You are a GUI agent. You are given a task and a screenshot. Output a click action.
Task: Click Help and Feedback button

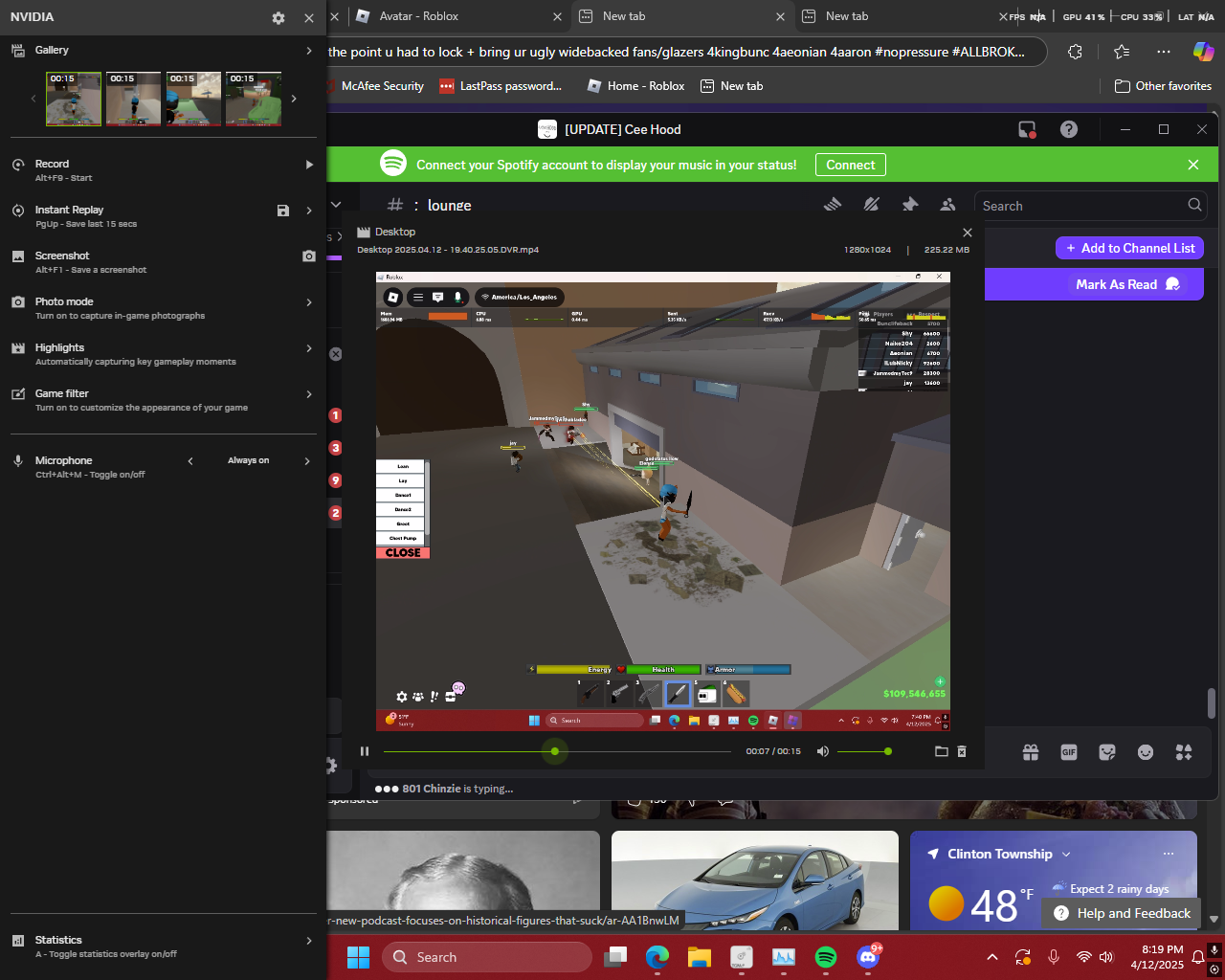(x=1122, y=913)
